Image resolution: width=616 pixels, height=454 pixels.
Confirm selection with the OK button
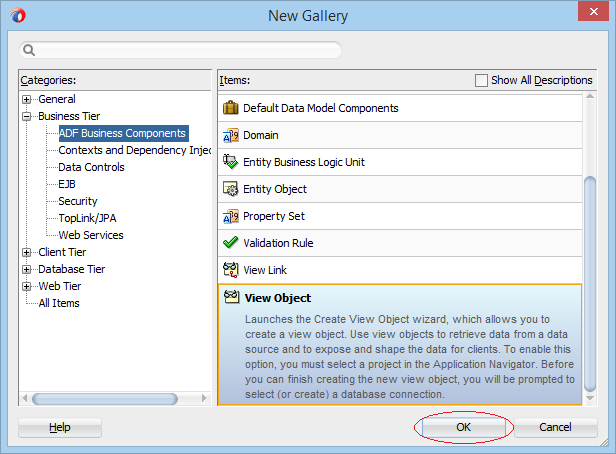click(464, 427)
